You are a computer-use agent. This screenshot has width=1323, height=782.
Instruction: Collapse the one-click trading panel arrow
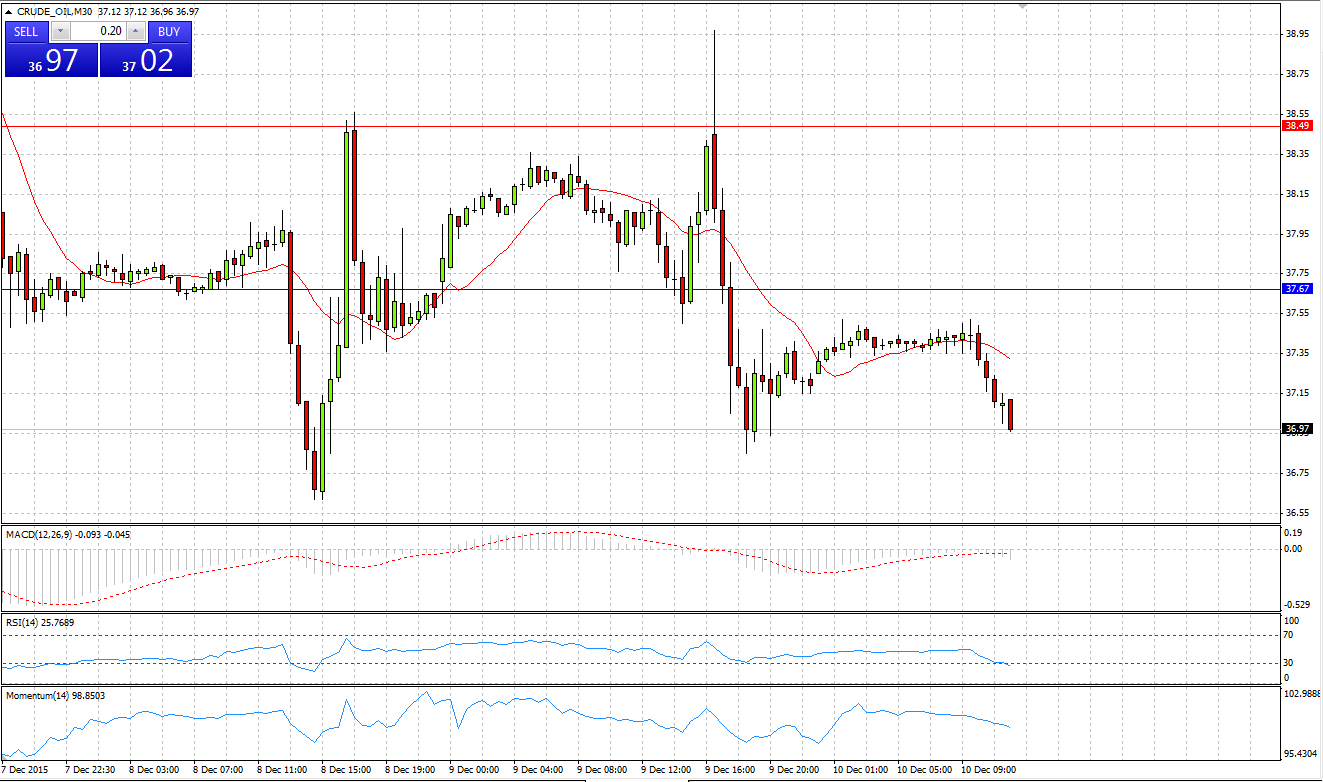(x=9, y=11)
